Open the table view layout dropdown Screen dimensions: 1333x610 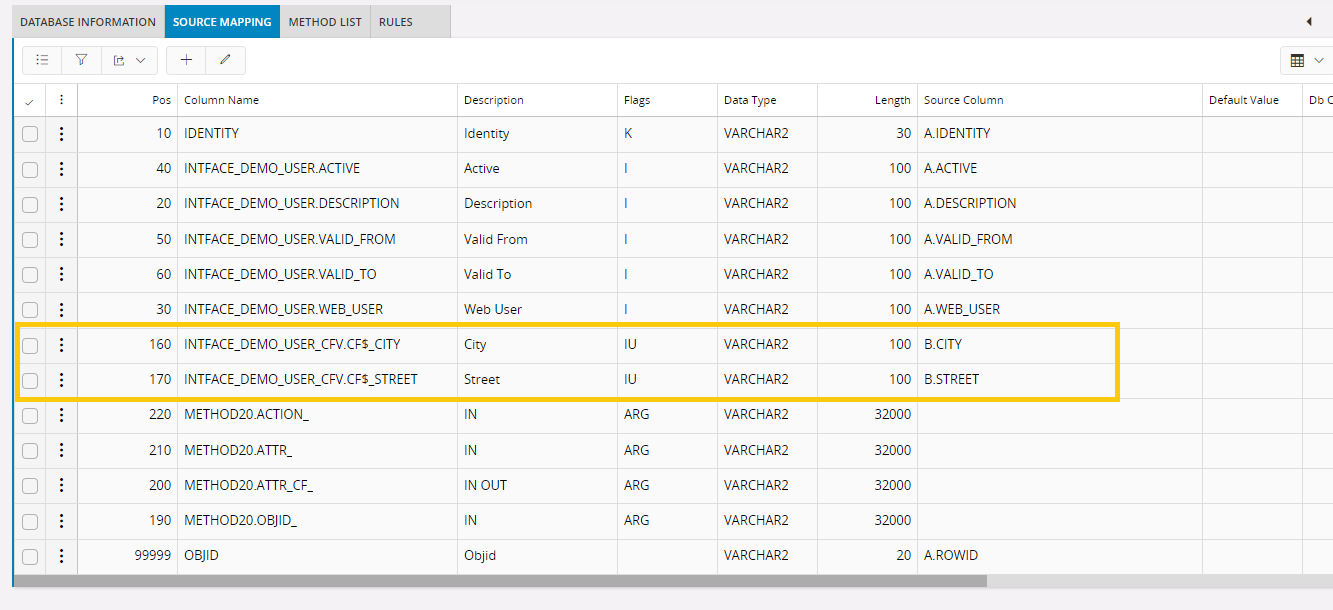pos(1306,60)
